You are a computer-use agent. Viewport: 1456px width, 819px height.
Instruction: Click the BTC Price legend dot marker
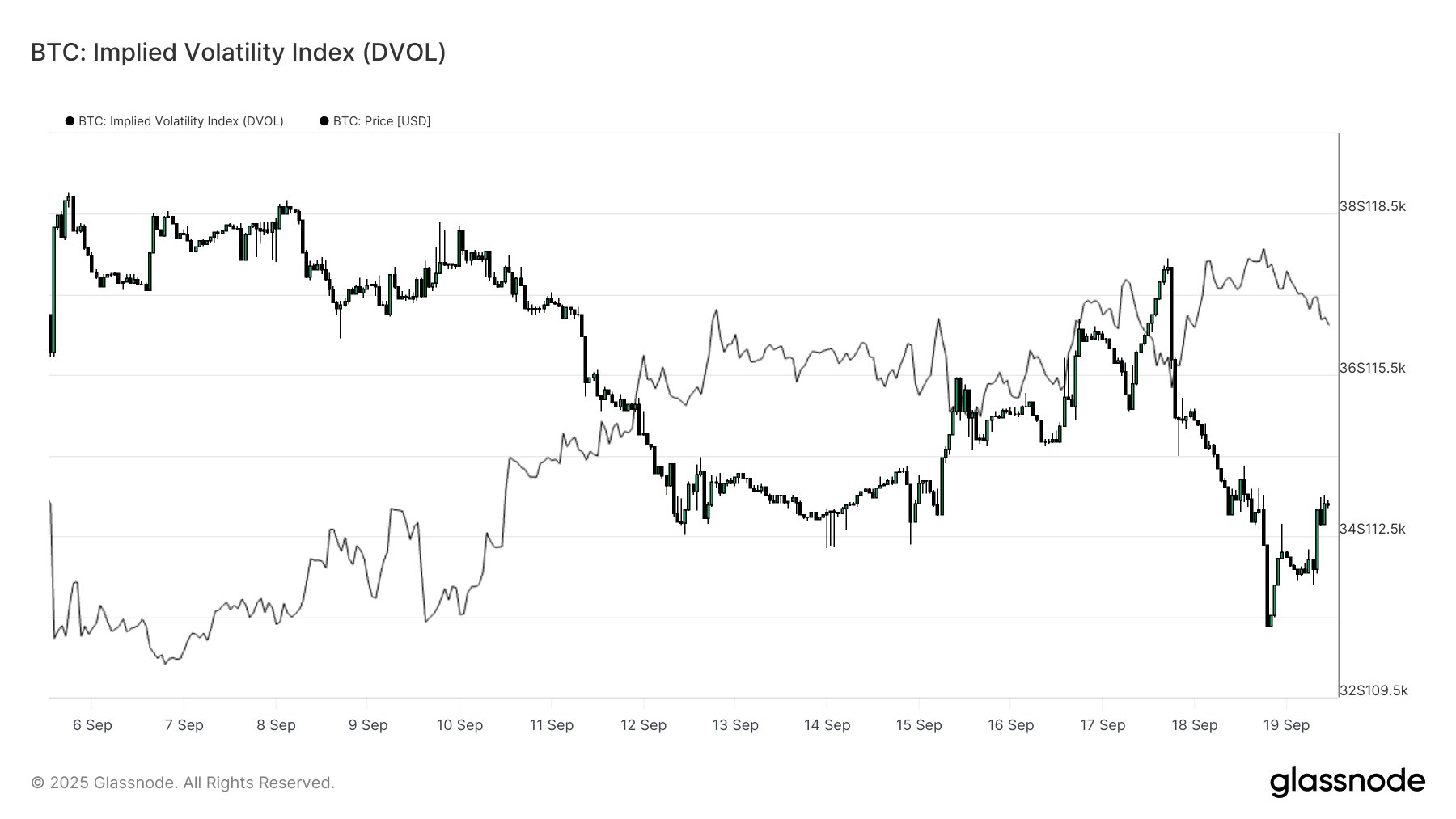pyautogui.click(x=324, y=121)
